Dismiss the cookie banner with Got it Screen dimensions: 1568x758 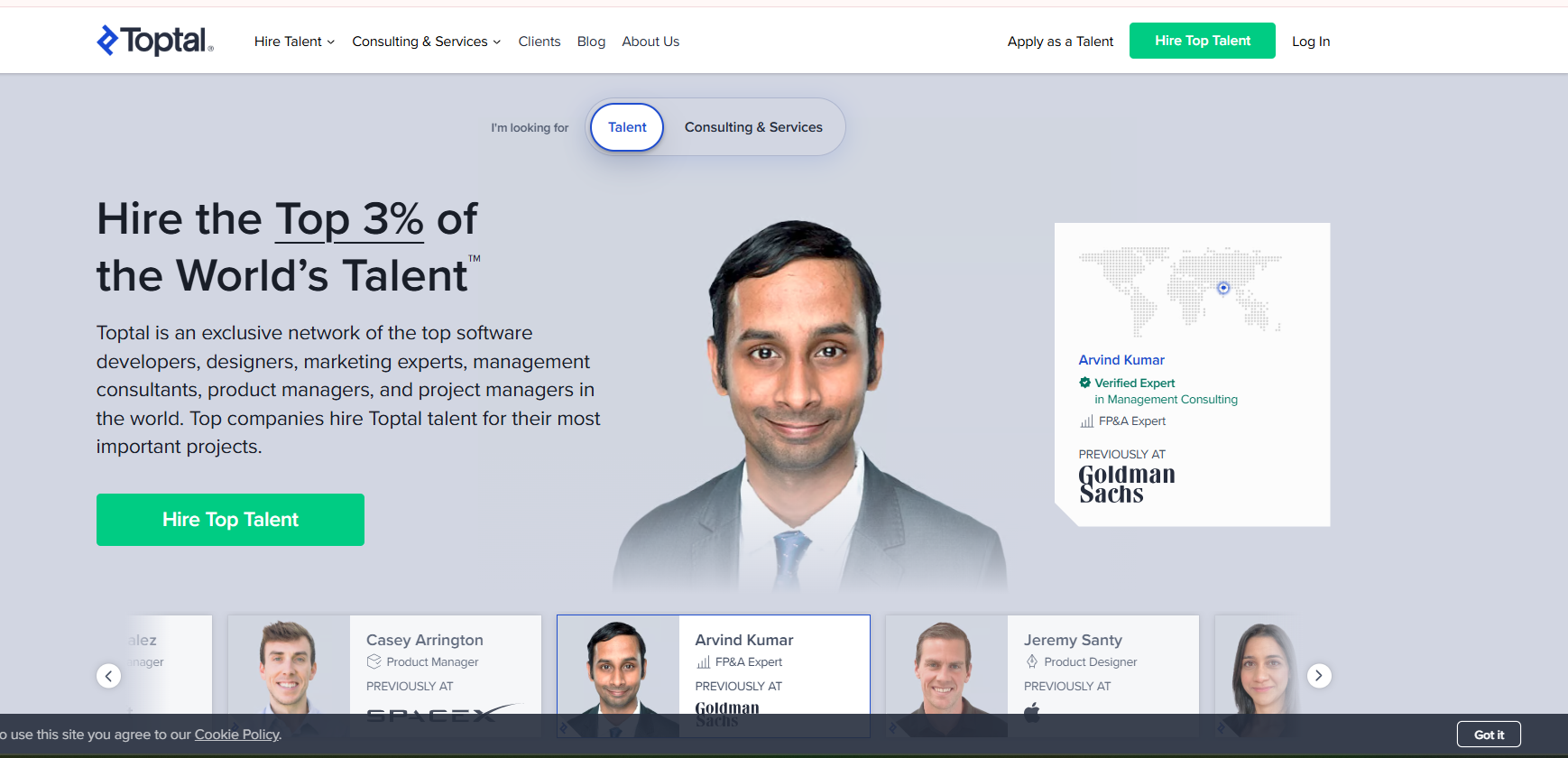[1489, 735]
